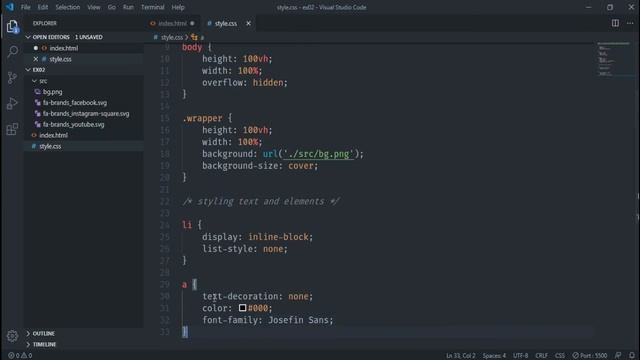
Task: Click the Port: 5500 Live Server status item
Action: pyautogui.click(x=590, y=356)
